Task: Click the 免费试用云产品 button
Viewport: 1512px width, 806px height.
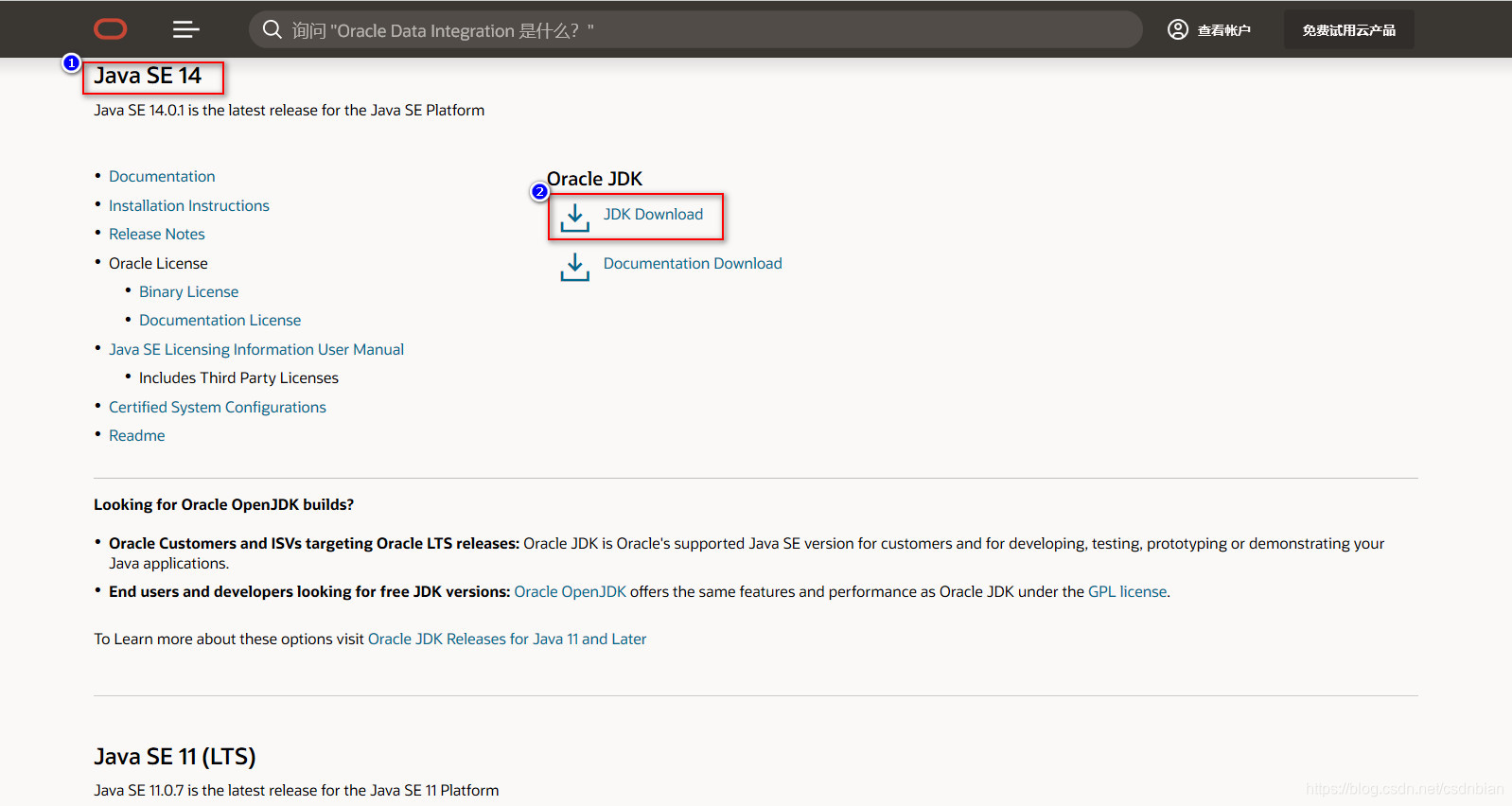Action: coord(1348,29)
